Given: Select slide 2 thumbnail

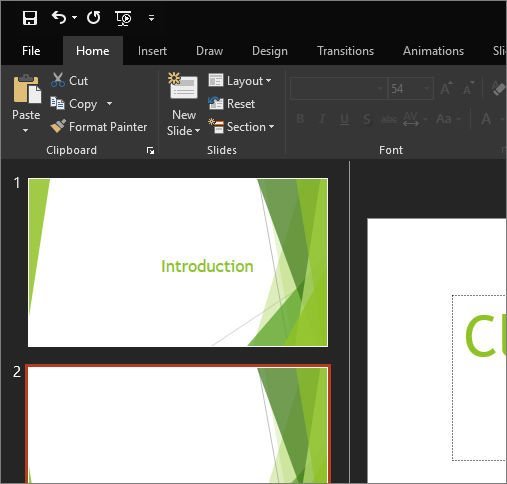Looking at the screenshot, I should pyautogui.click(x=178, y=424).
